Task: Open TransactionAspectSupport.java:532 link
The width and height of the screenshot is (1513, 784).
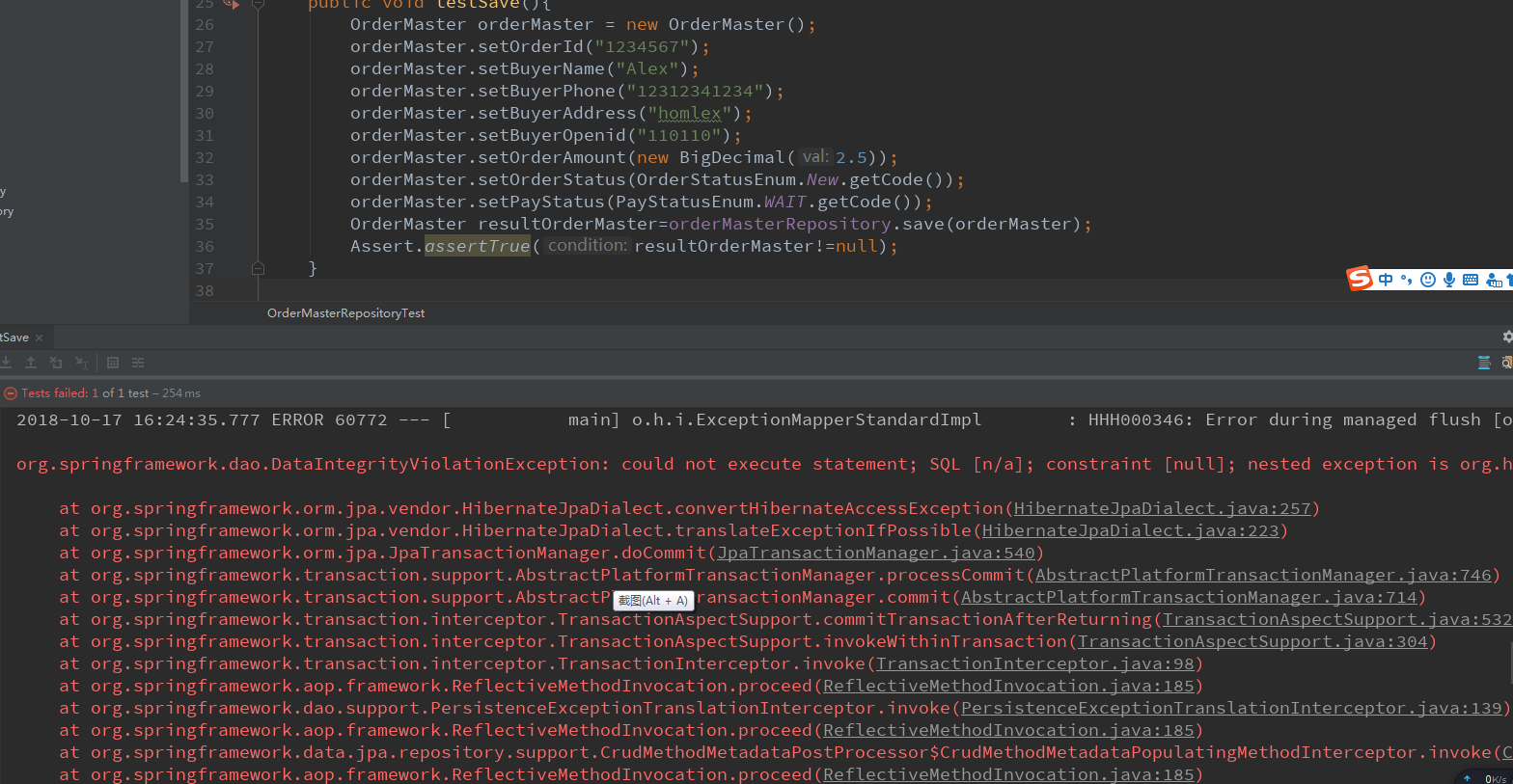Action: click(1337, 619)
